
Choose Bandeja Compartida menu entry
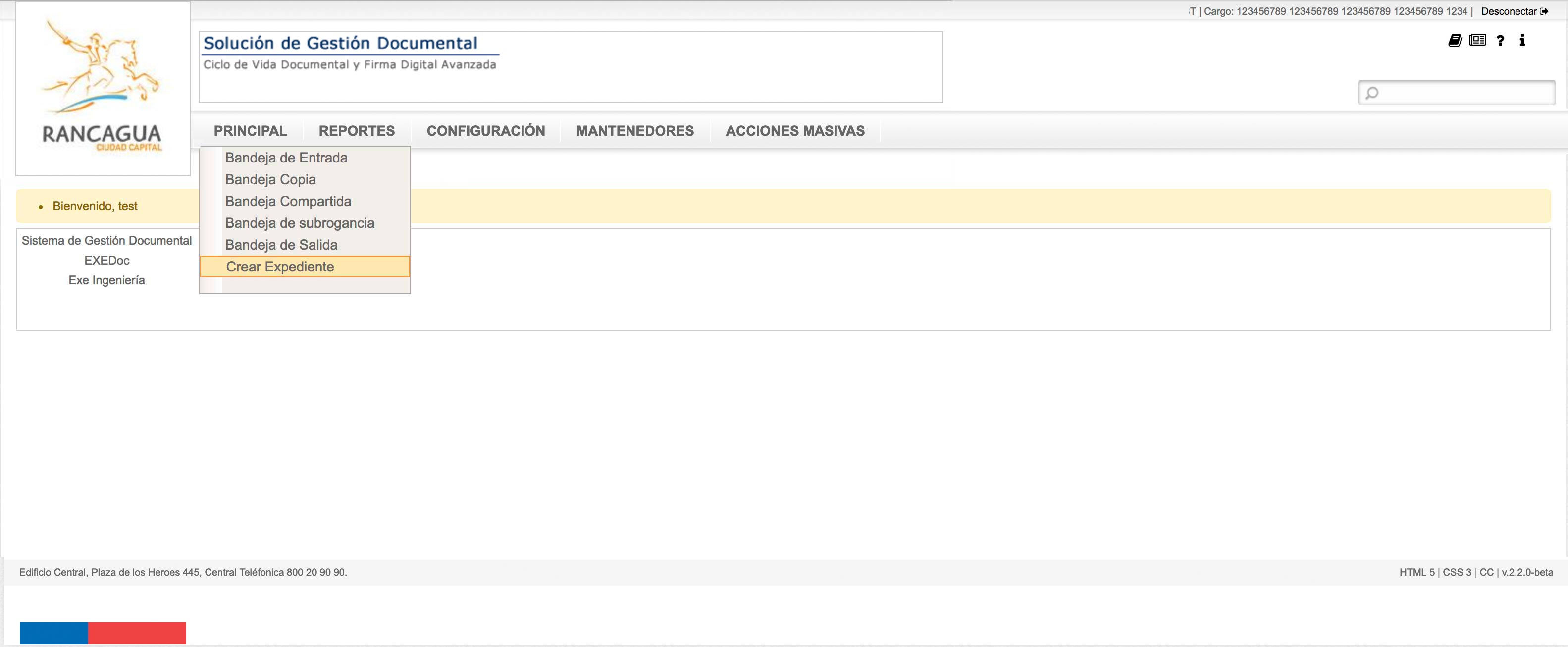pos(305,202)
